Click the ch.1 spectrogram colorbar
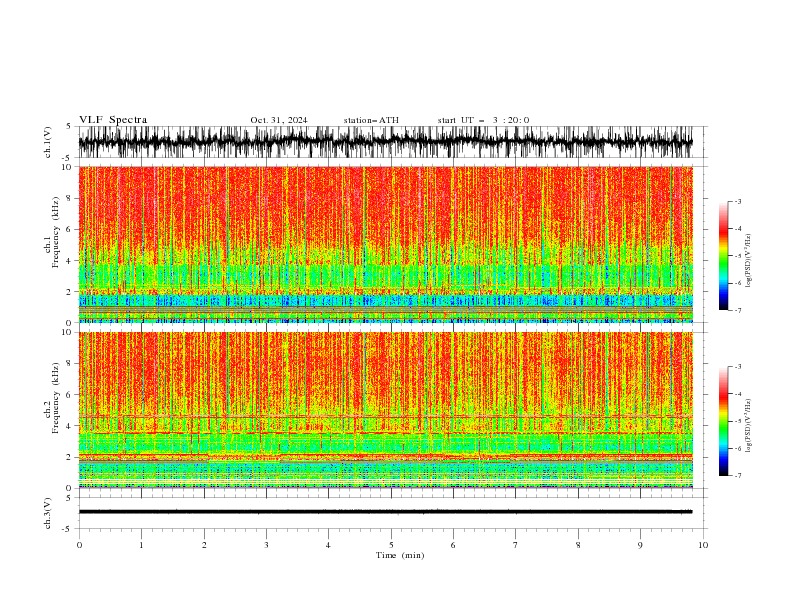This screenshot has height=612, width=792. pos(723,256)
